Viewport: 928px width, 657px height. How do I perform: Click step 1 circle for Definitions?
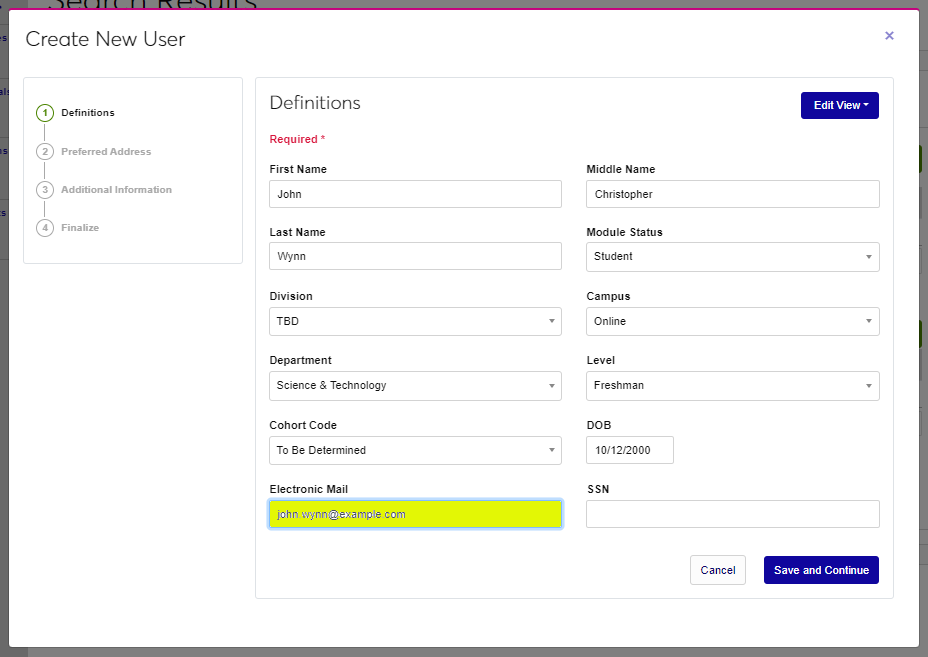click(45, 113)
